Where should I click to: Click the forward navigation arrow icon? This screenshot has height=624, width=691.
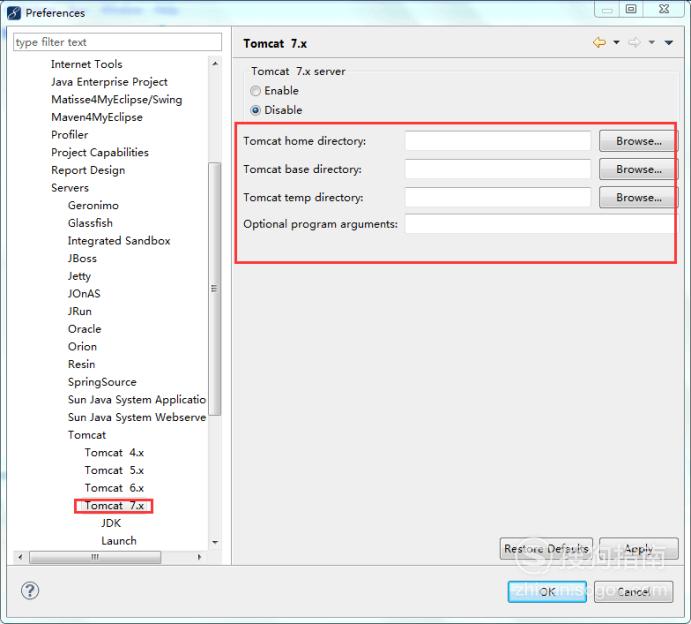[x=635, y=43]
